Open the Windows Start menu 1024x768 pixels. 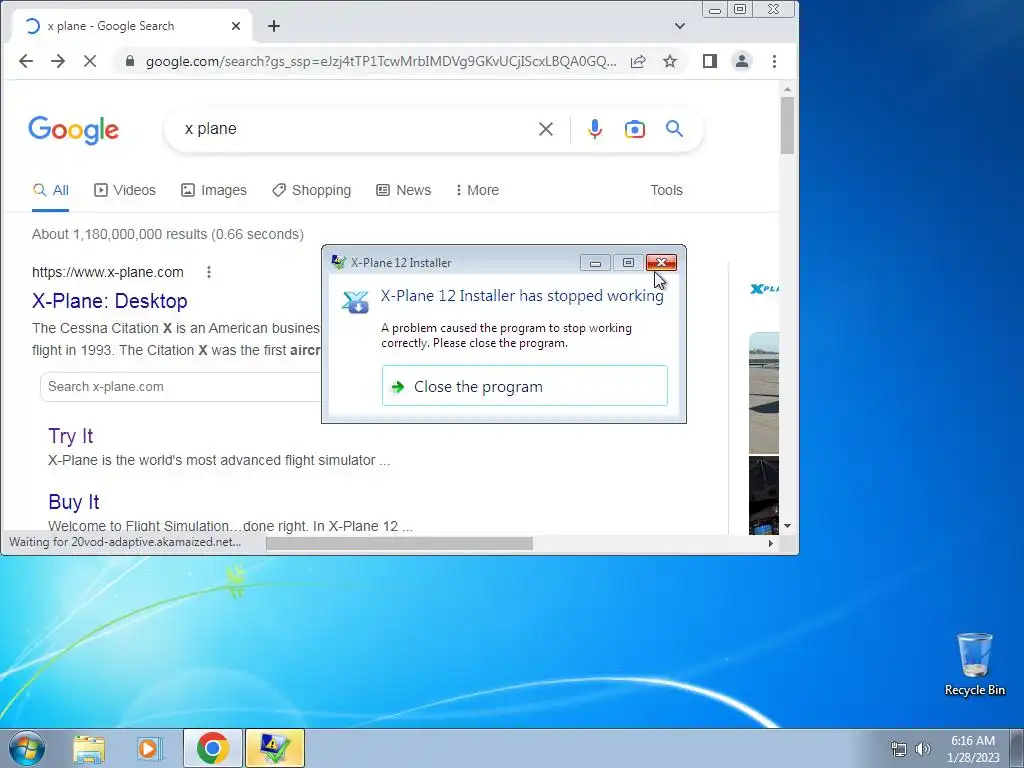tap(26, 748)
